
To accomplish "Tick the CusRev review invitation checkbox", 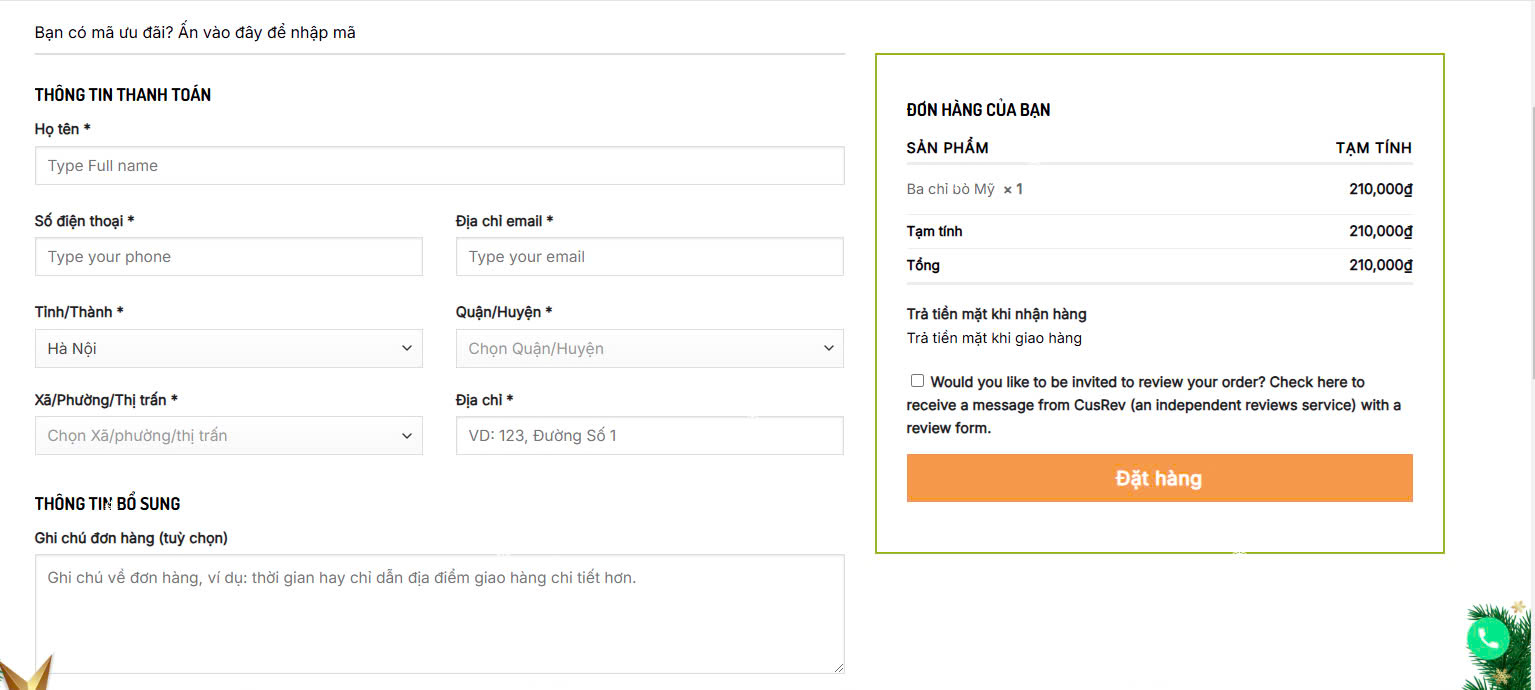I will (x=917, y=381).
